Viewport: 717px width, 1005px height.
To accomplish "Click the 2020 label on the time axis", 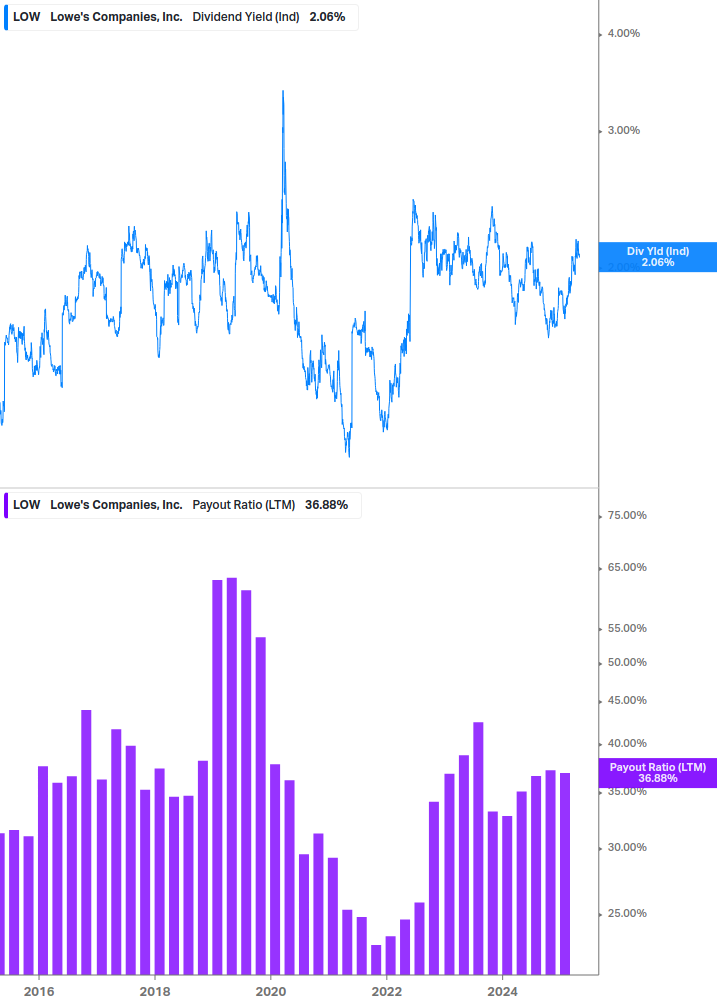I will point(271,992).
